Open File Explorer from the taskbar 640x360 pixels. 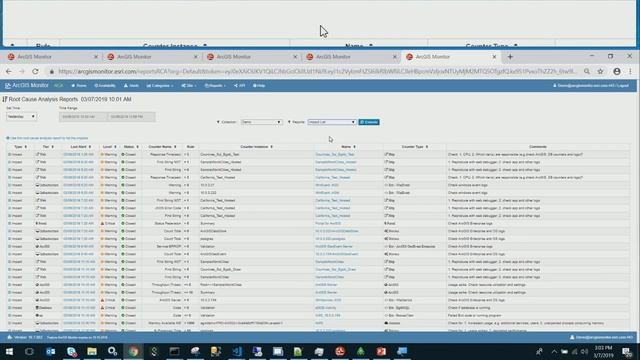click(x=92, y=351)
